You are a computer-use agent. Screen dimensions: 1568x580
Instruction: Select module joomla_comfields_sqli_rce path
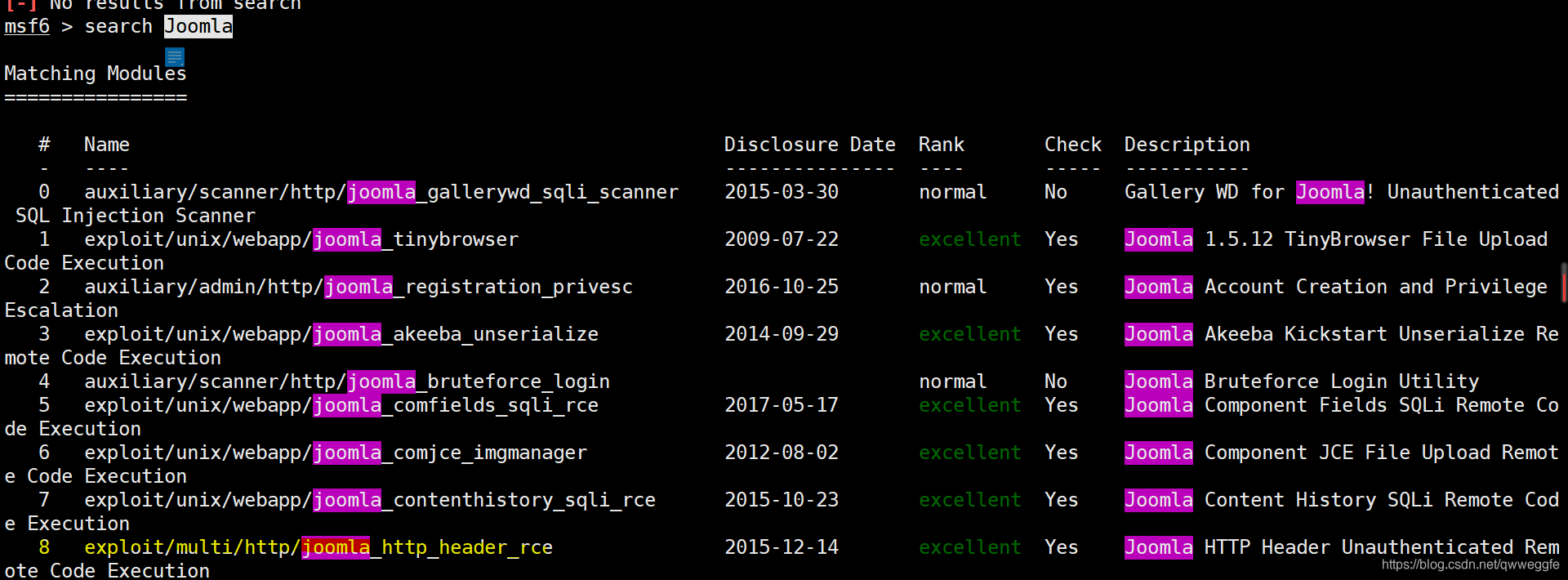click(341, 405)
